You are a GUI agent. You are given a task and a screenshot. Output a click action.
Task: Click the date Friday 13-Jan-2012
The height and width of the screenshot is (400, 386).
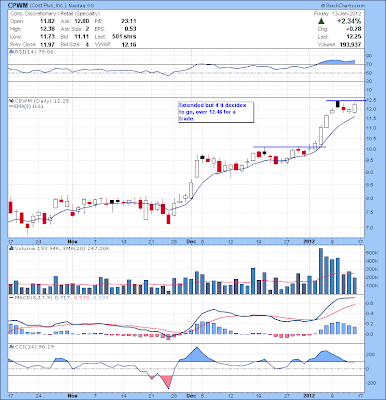(337, 14)
